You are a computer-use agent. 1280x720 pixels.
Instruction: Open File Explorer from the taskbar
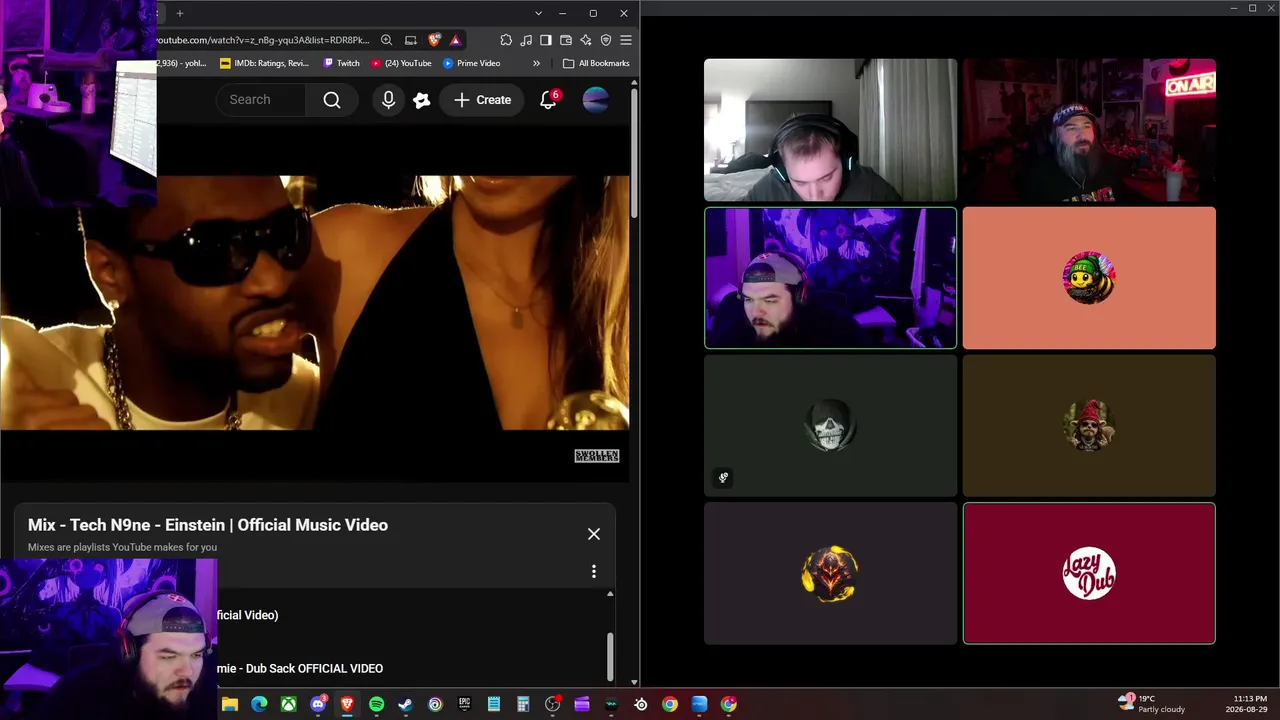(230, 704)
